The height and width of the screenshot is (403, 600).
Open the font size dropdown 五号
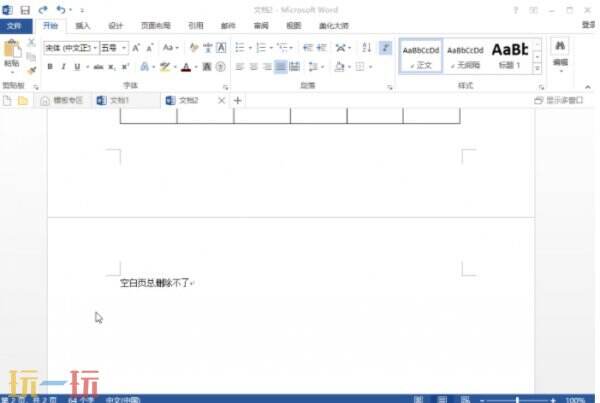124,48
